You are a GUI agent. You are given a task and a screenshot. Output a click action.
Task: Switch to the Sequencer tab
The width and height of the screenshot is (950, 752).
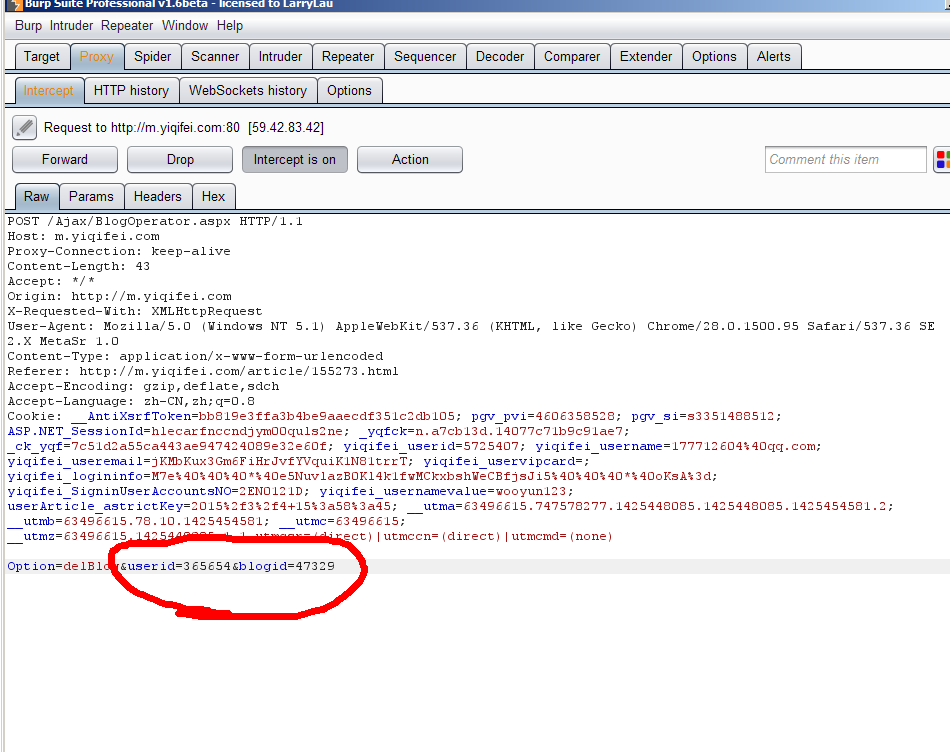[x=425, y=56]
